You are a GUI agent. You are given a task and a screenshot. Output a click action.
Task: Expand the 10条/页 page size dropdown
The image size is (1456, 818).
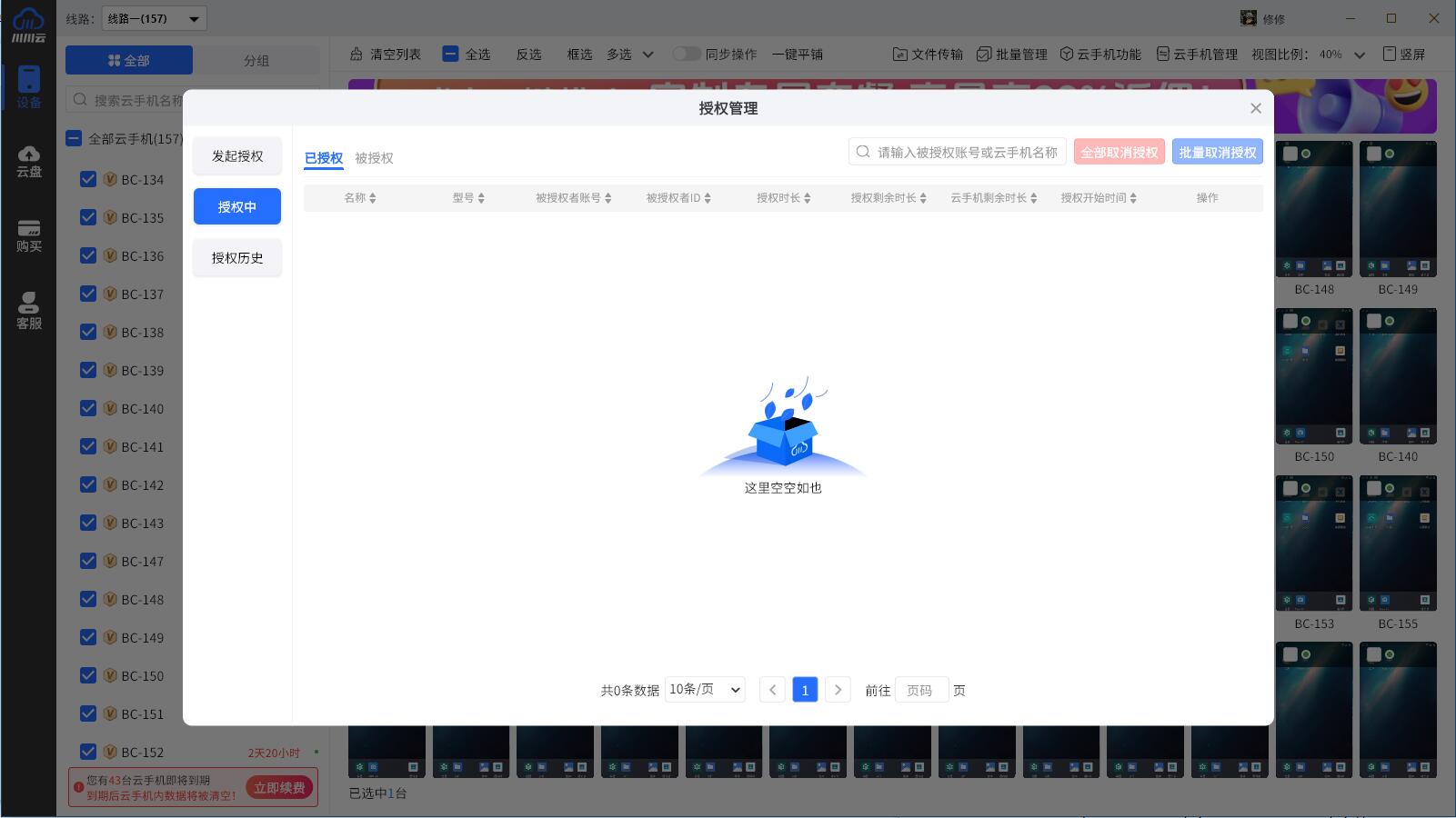click(705, 690)
